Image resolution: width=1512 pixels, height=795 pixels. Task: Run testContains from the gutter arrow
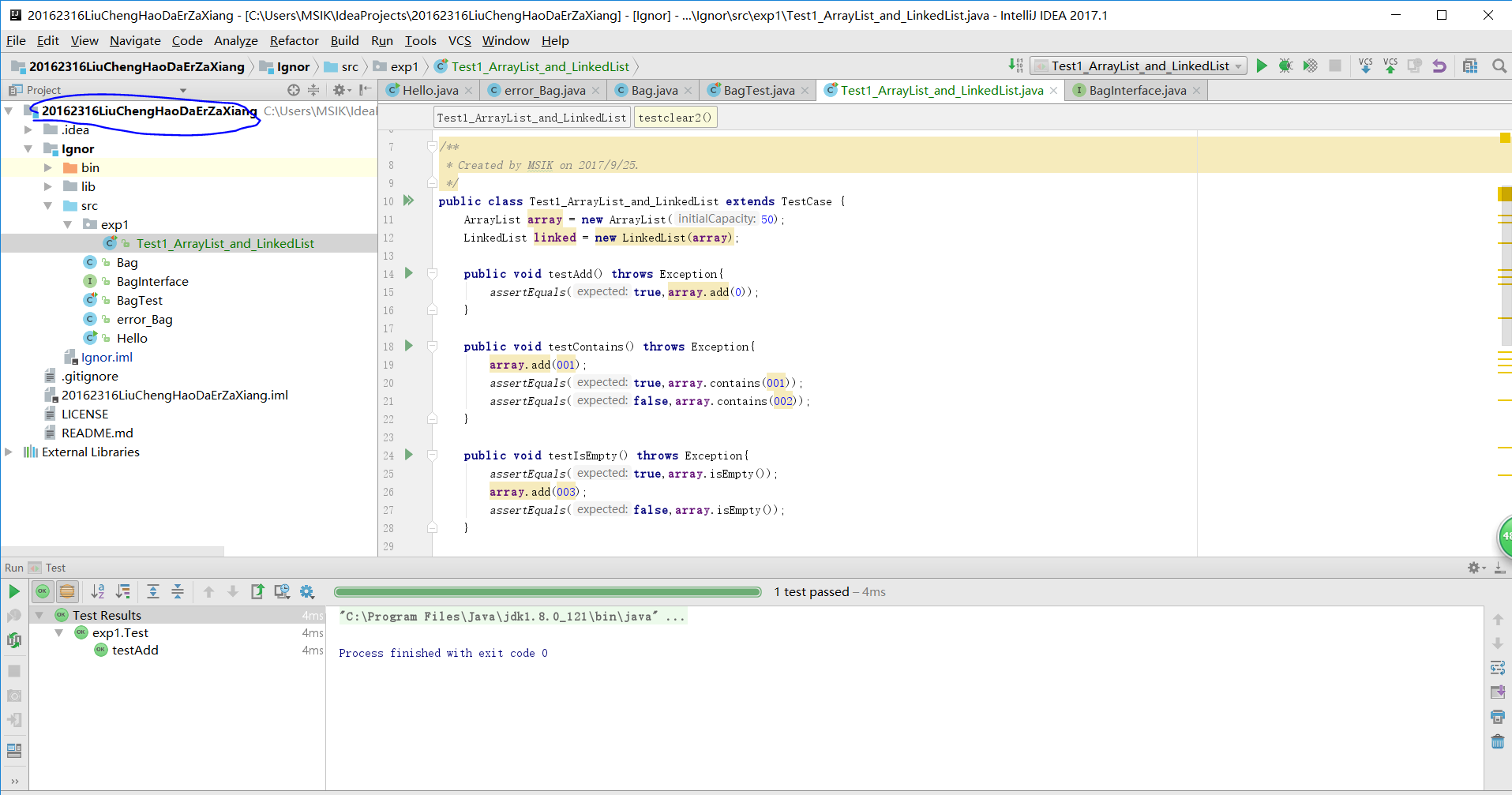409,346
